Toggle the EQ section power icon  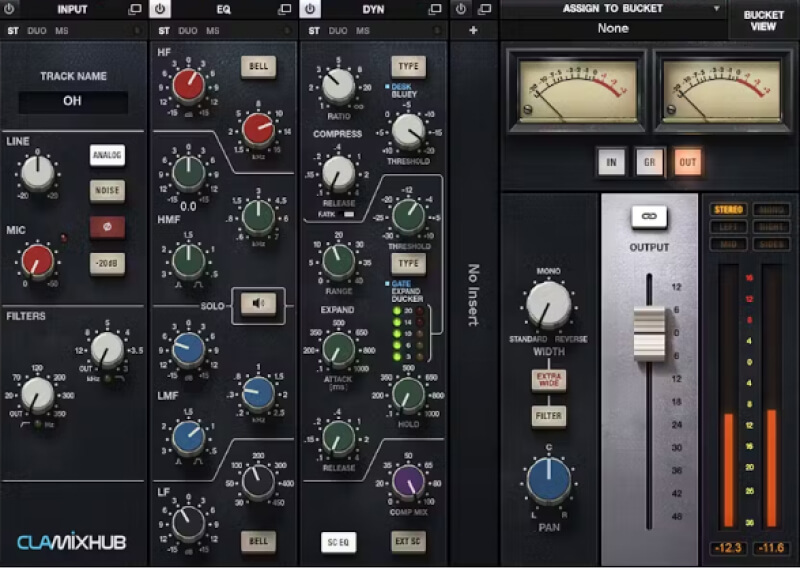click(x=160, y=9)
